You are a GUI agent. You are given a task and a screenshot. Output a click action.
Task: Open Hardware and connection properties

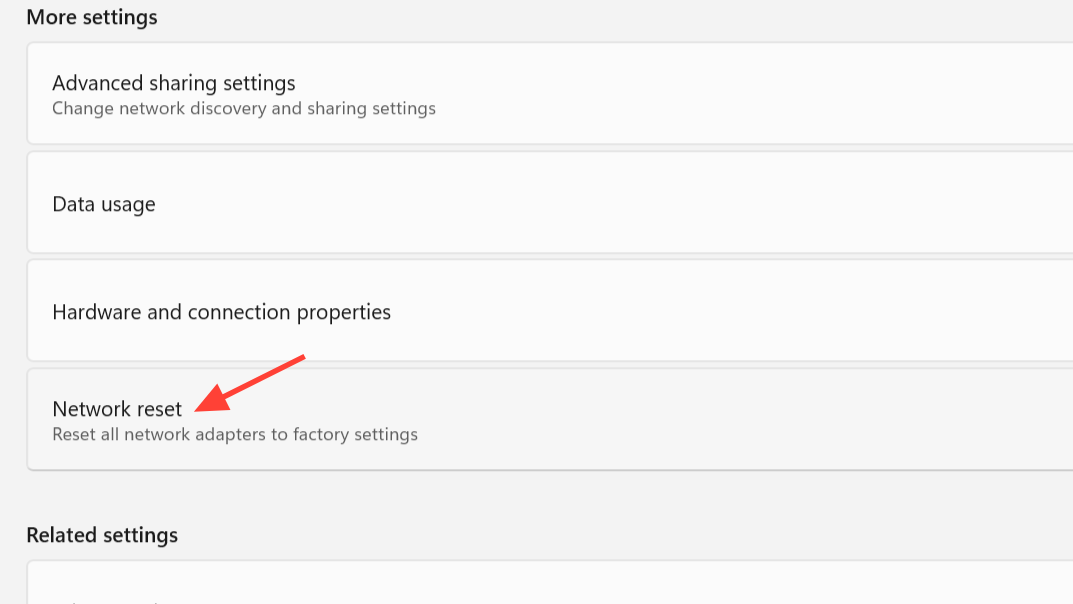pyautogui.click(x=221, y=312)
